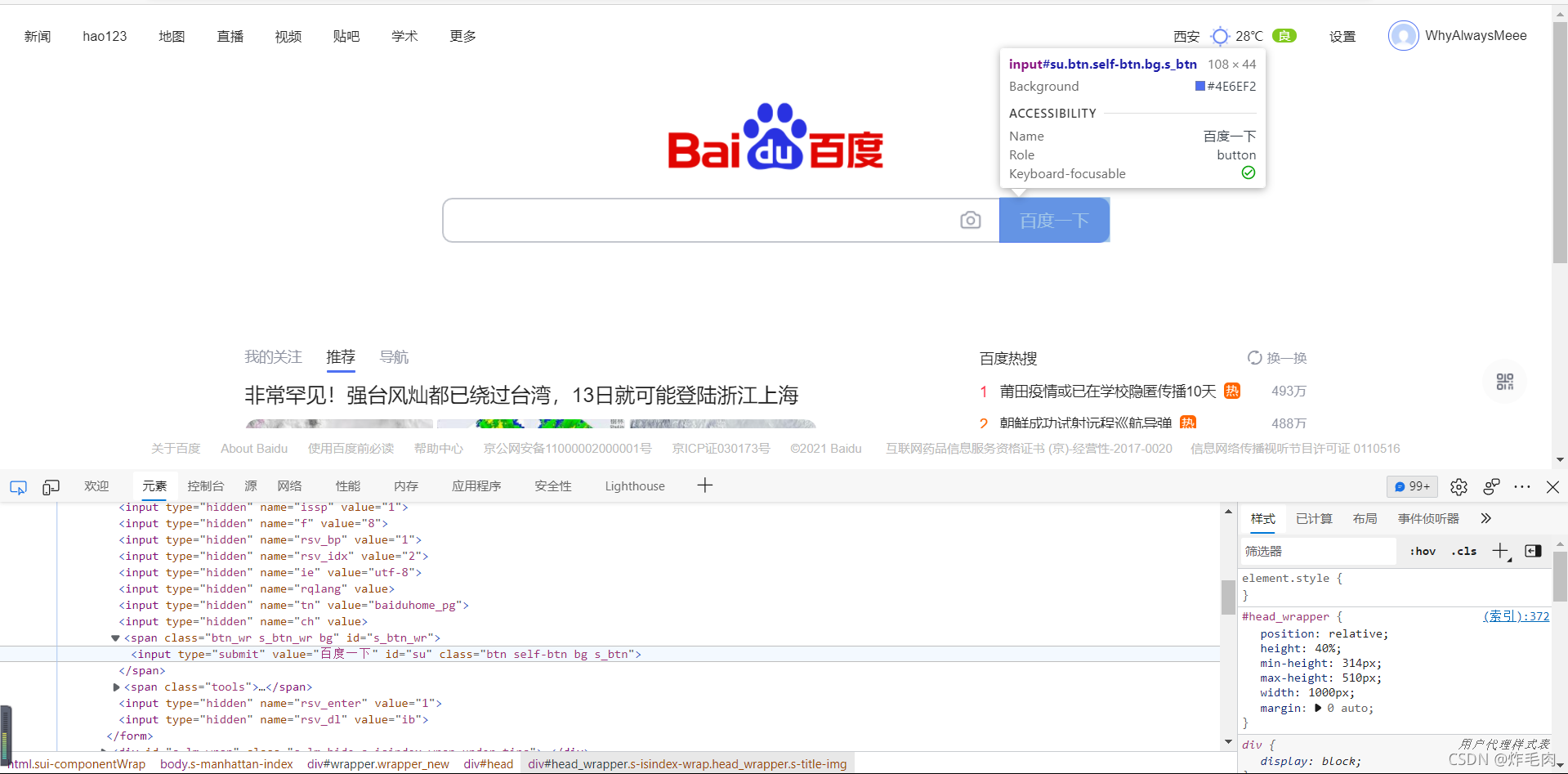Select the inspect element cursor icon
Viewport: 1568px width, 774px height.
tap(18, 487)
